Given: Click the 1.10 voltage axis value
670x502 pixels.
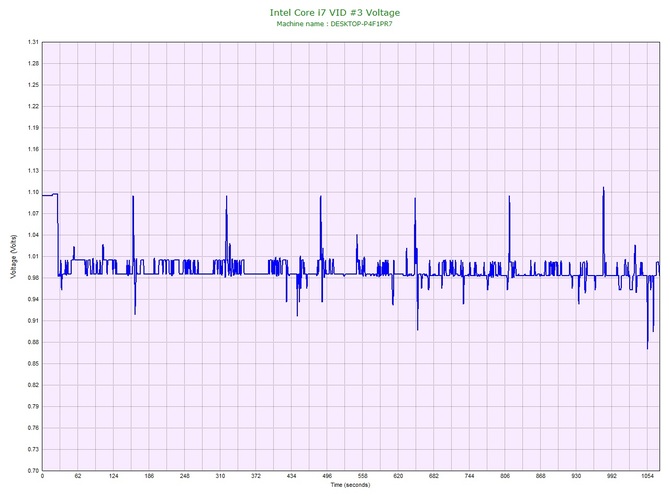Looking at the screenshot, I should tap(33, 192).
